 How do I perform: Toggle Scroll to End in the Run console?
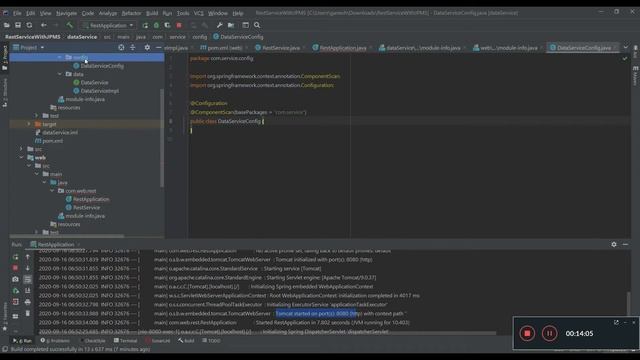tap(27, 291)
